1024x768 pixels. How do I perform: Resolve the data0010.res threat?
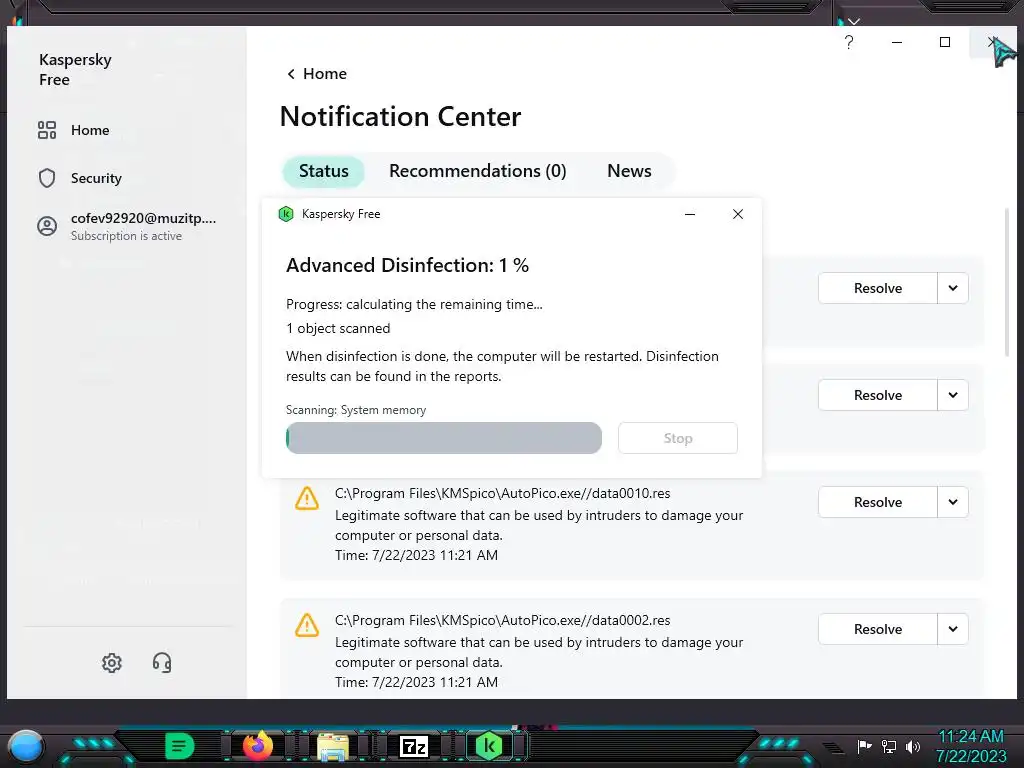(x=878, y=502)
